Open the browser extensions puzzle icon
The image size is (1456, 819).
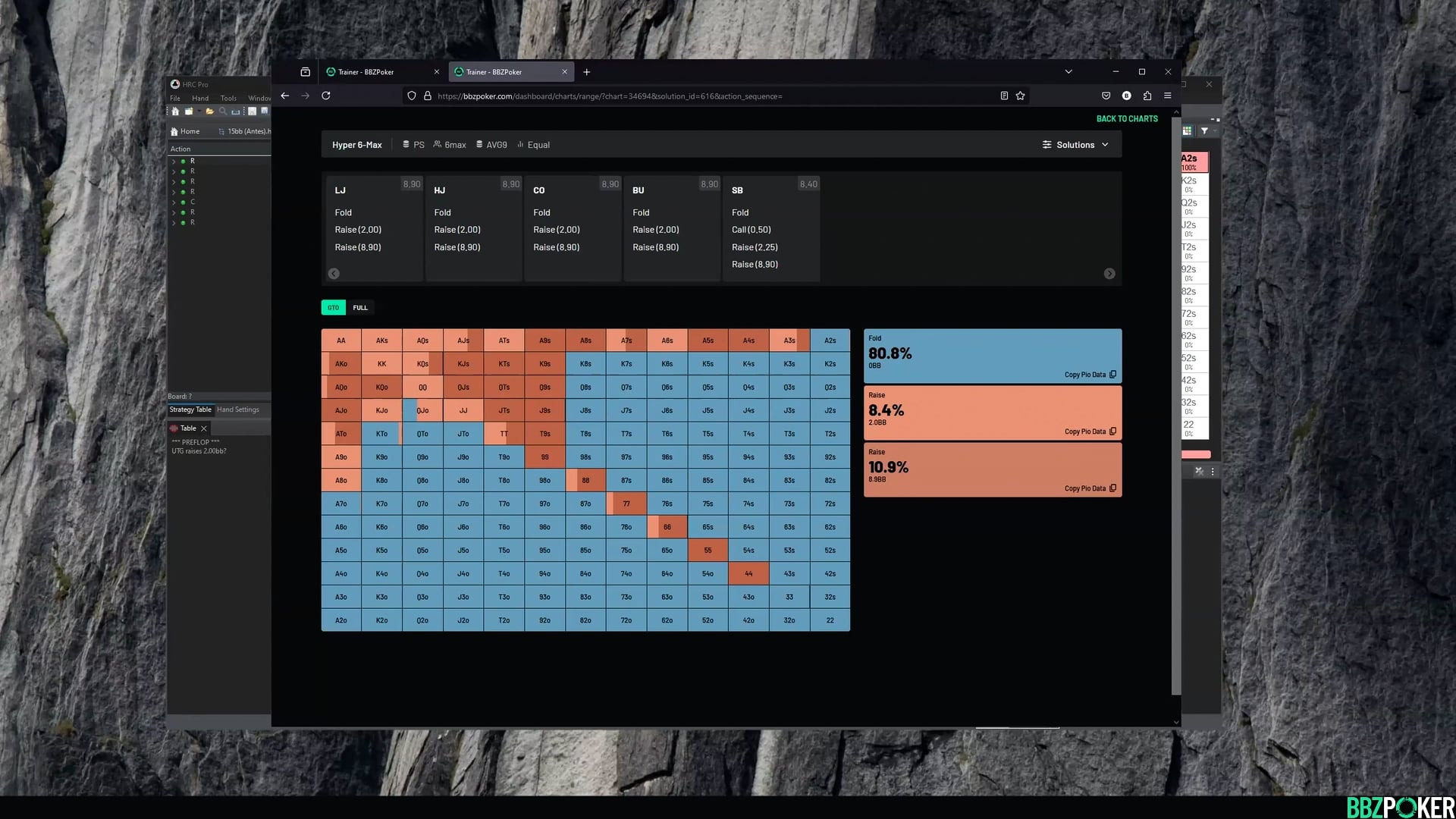1147,96
